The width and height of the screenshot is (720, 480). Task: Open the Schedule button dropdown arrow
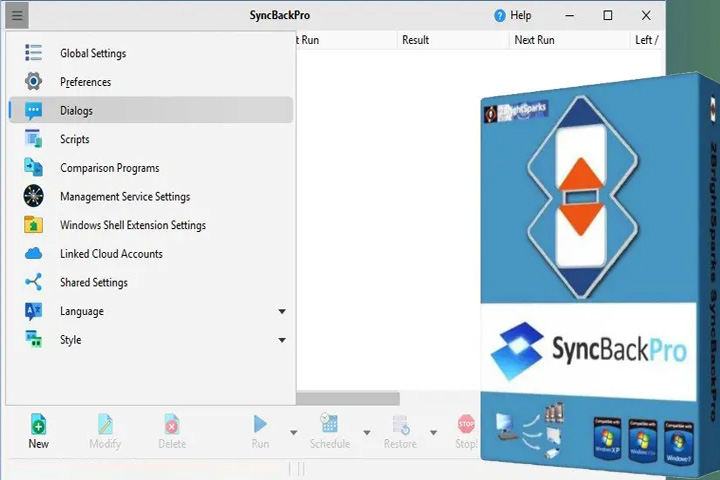tap(367, 433)
